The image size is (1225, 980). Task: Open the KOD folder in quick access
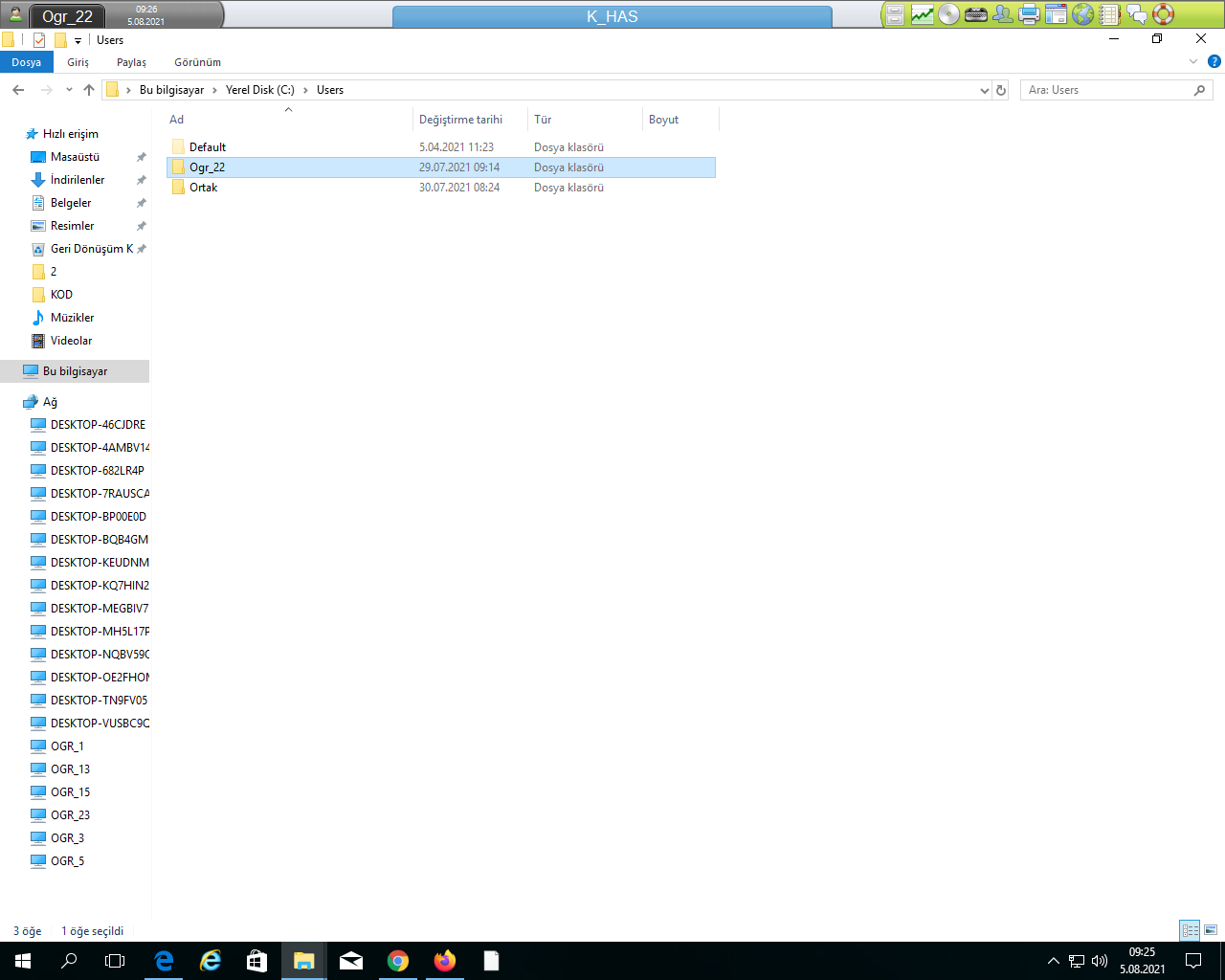coord(61,295)
